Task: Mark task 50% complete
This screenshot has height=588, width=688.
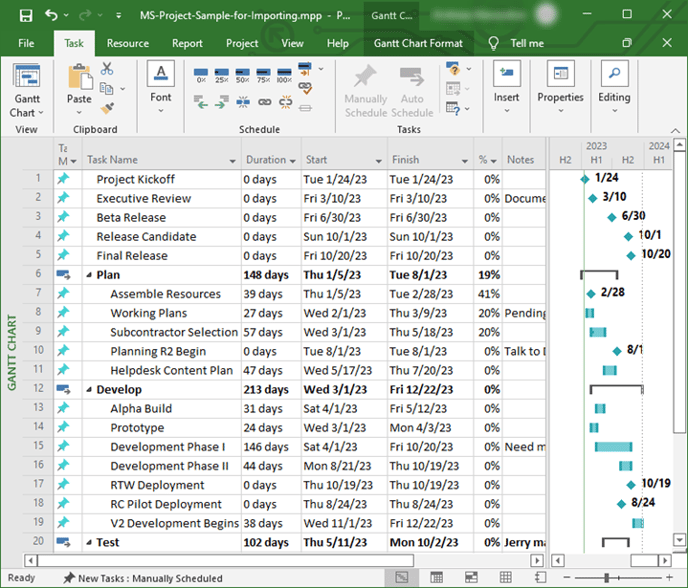Action: tap(242, 75)
